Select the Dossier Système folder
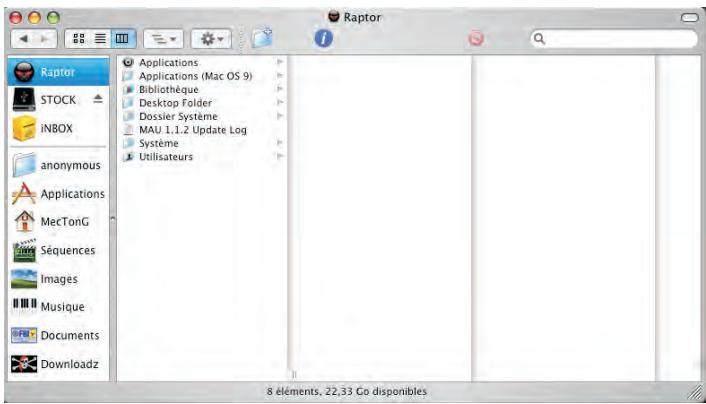Screen dimensions: 706x404 tap(202, 116)
